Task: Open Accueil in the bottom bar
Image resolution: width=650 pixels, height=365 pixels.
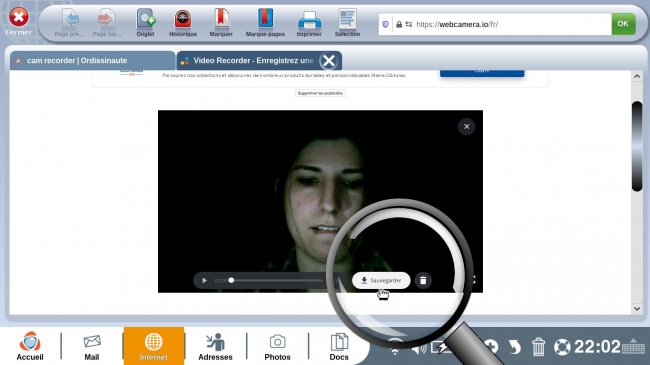Action: (30, 346)
